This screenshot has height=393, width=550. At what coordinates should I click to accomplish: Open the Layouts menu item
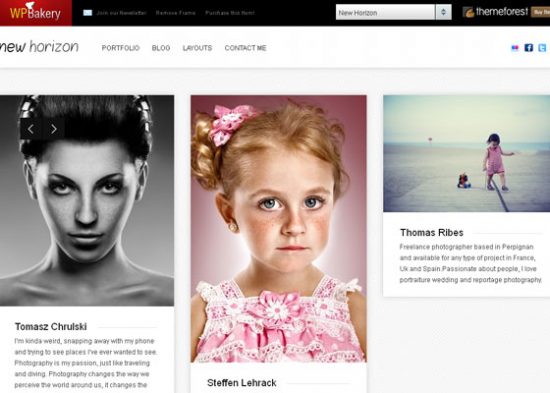pos(197,48)
